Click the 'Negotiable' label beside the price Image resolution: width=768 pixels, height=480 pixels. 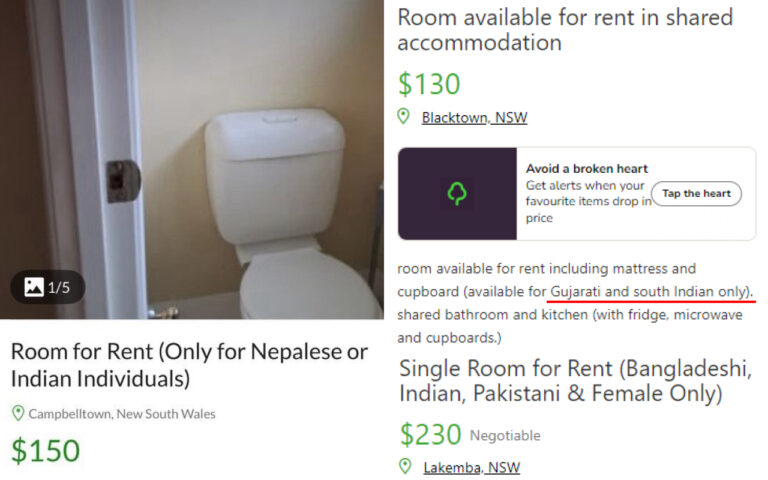(x=505, y=436)
